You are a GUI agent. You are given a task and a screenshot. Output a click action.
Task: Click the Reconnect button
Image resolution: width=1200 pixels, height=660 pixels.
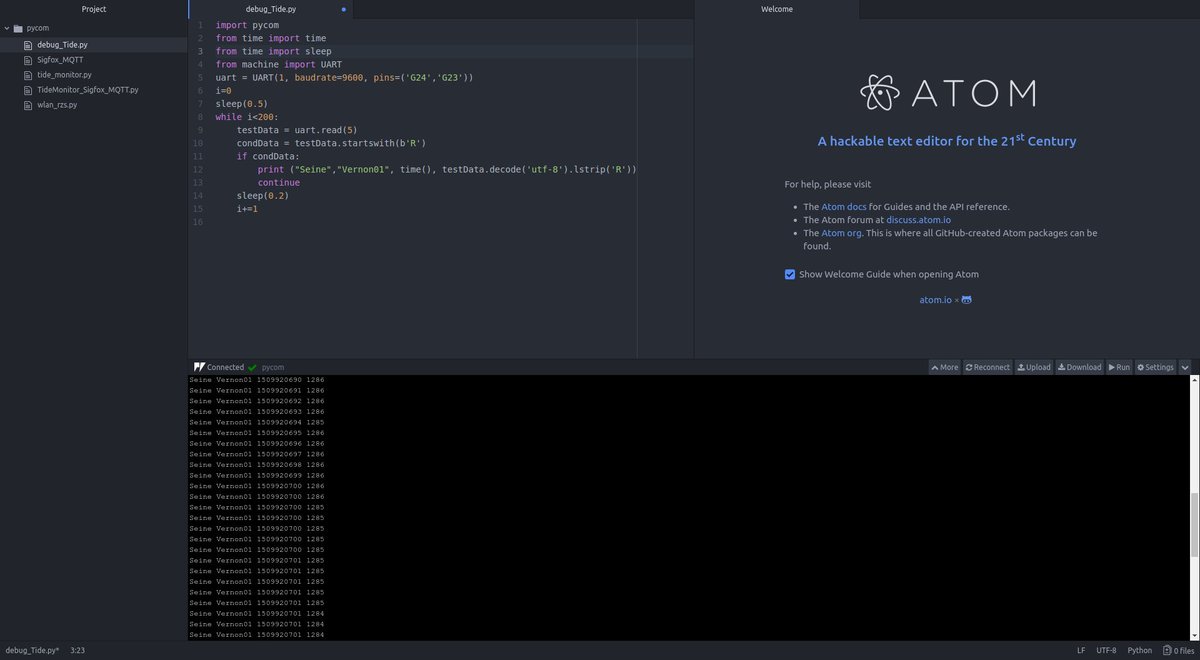[988, 367]
